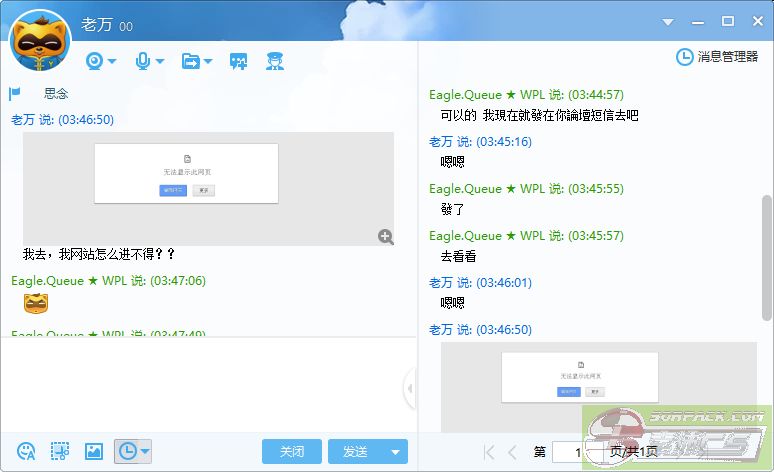Open history panel screenshot thumbnail
Screen dimensions: 774x472
click(598, 388)
